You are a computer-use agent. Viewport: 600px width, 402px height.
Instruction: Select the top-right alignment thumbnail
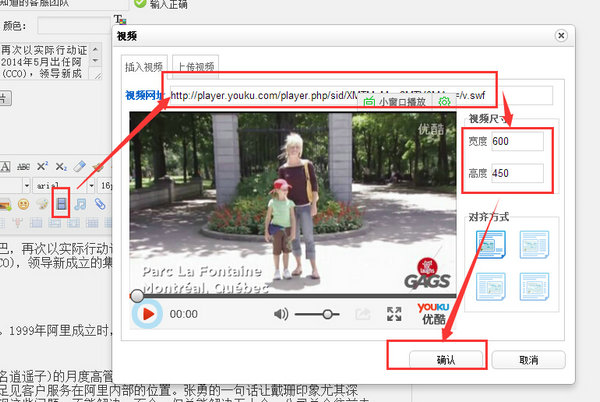pos(534,244)
